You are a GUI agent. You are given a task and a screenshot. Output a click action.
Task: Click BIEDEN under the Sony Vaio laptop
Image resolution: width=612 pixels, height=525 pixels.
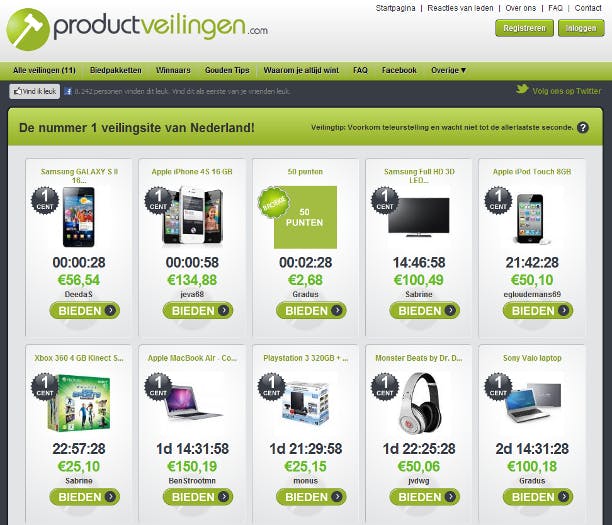(538, 497)
